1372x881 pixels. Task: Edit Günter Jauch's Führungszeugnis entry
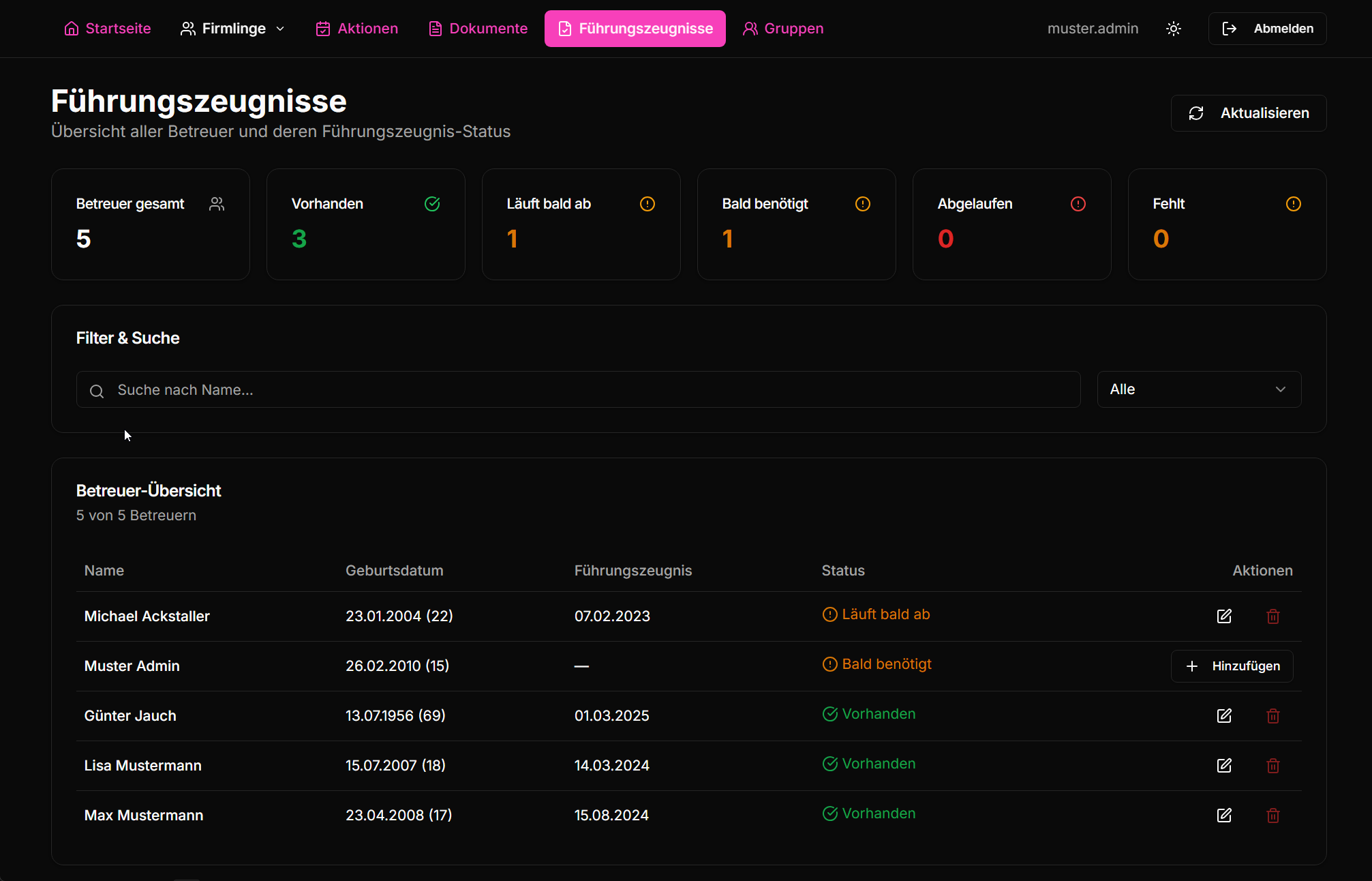(1224, 716)
